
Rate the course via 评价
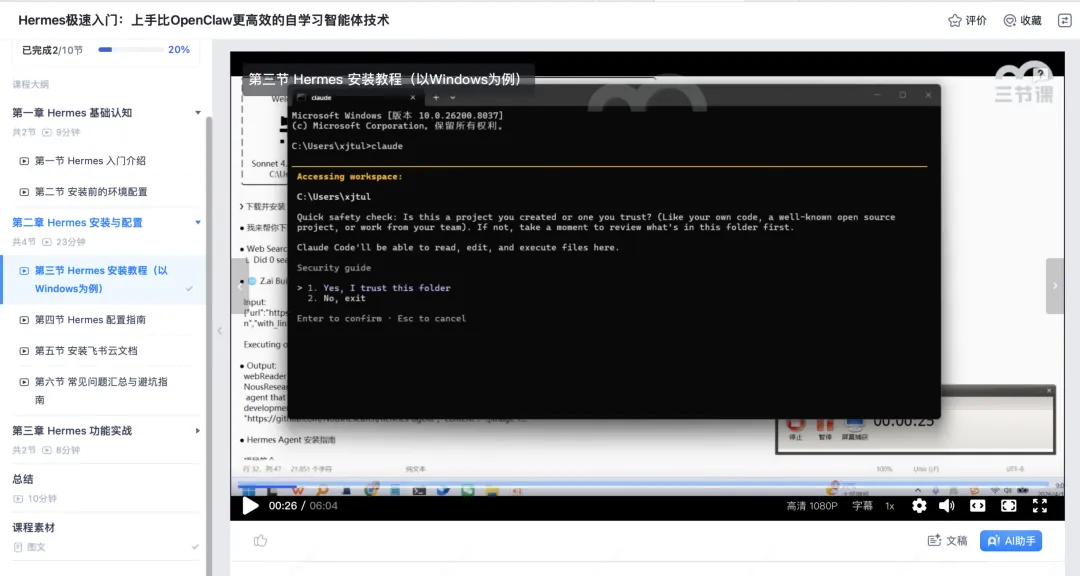point(968,21)
